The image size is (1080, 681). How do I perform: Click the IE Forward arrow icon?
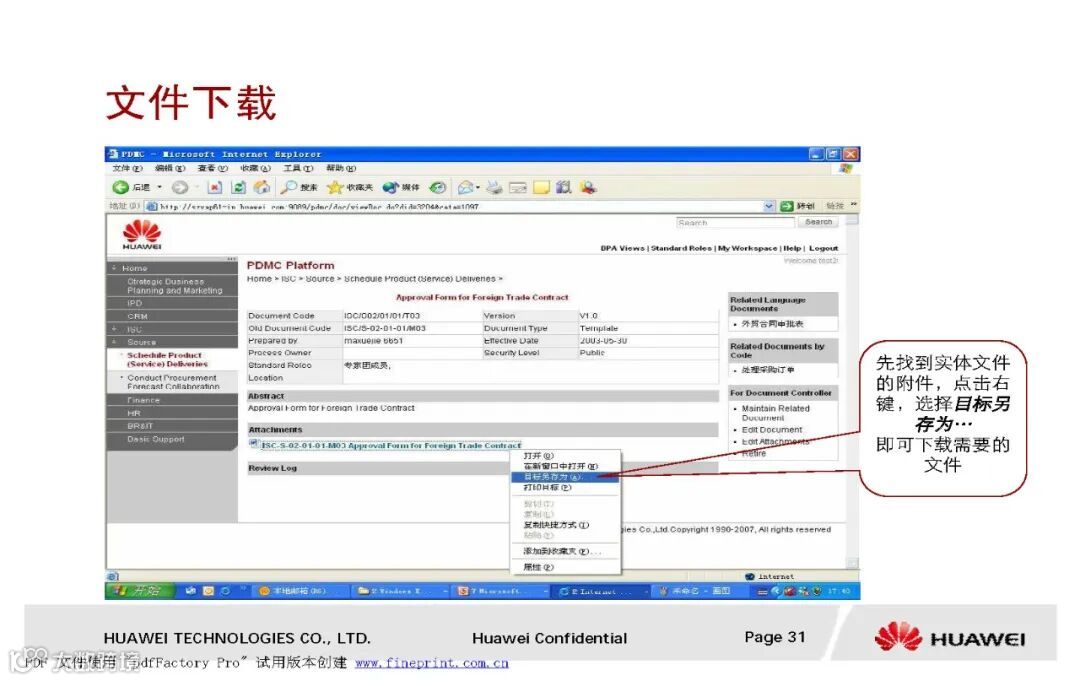pos(180,187)
